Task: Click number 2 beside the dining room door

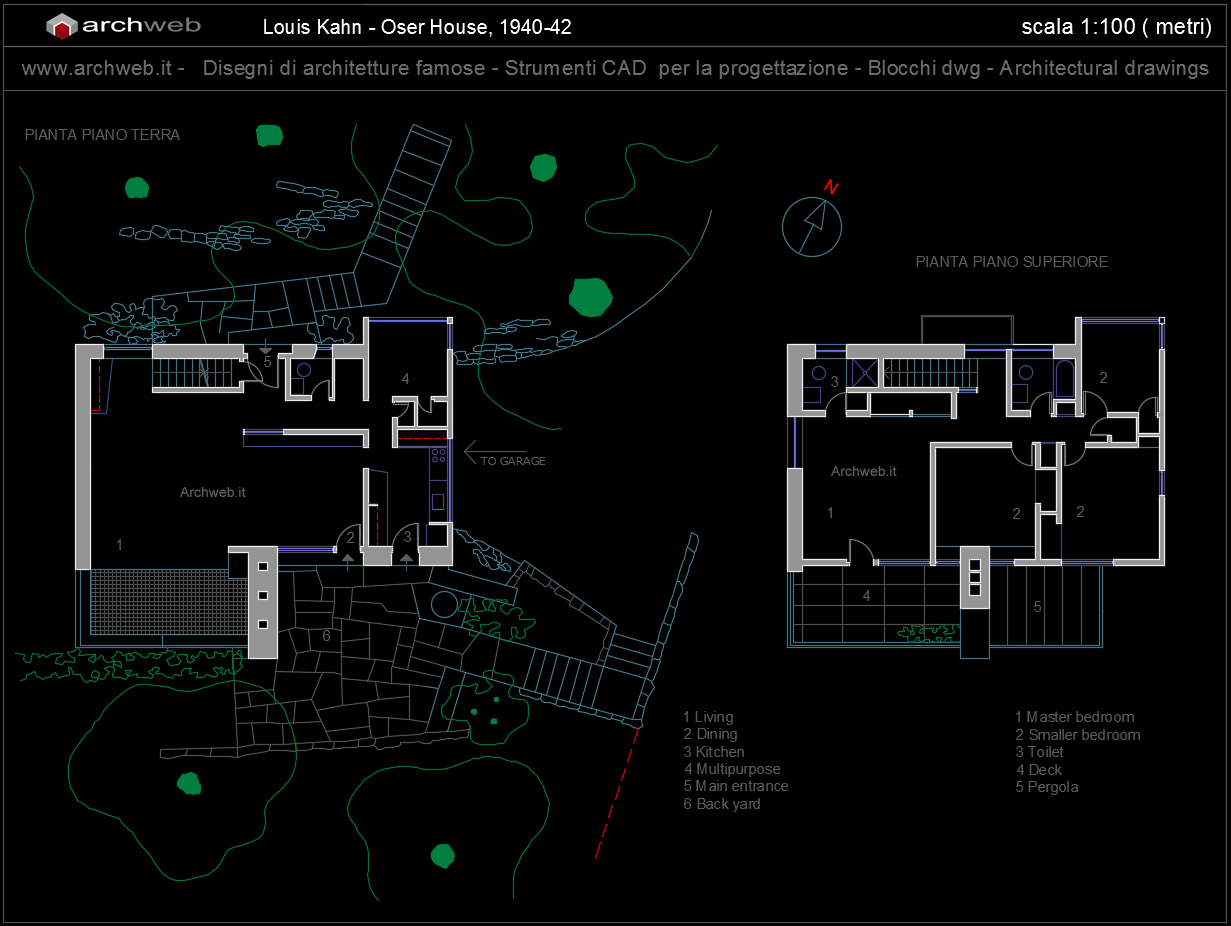Action: (x=350, y=537)
